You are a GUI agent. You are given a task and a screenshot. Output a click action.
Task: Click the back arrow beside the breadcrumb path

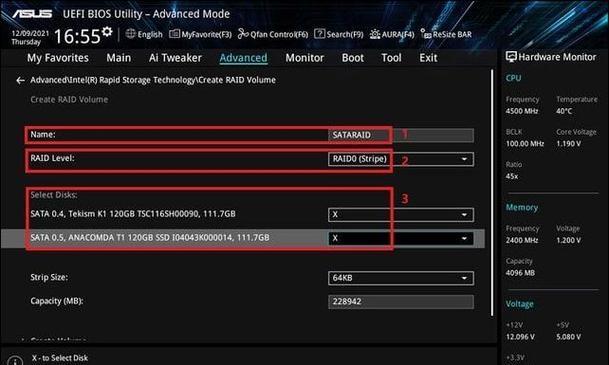pyautogui.click(x=20, y=80)
